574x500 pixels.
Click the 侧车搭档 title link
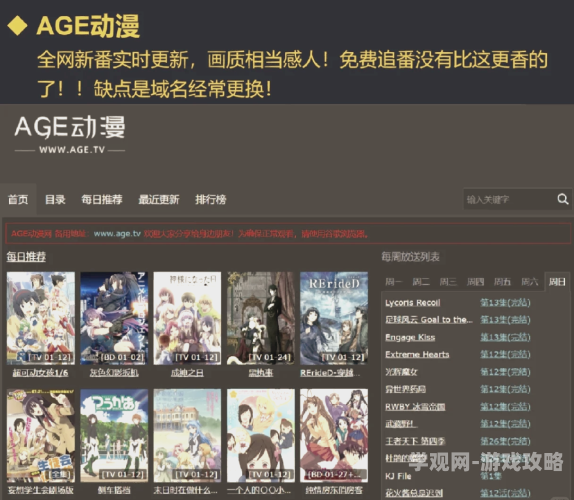pyautogui.click(x=114, y=490)
